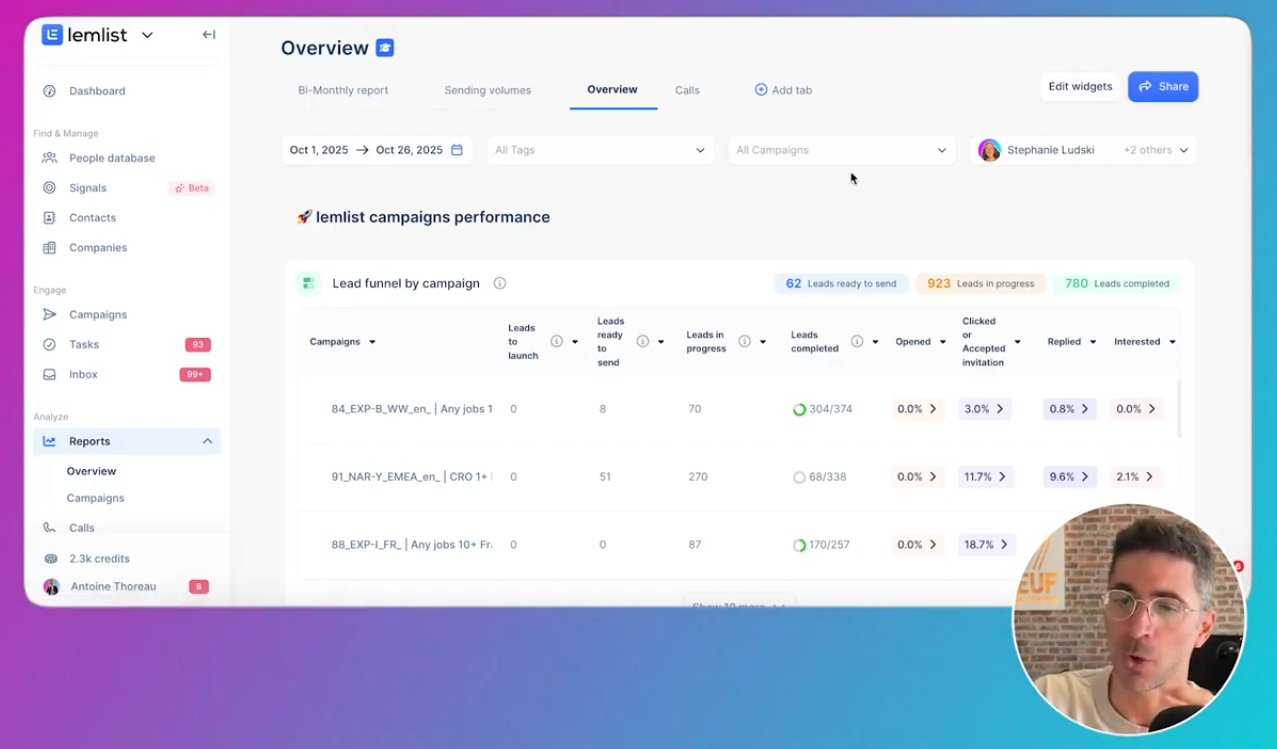Click the Share button
The width and height of the screenshot is (1277, 749).
(1163, 86)
